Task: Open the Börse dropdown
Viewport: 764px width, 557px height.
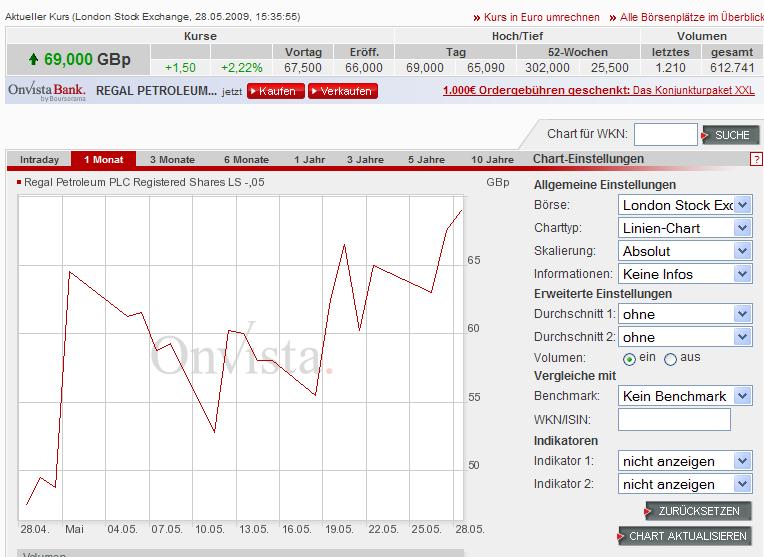Action: coord(685,205)
